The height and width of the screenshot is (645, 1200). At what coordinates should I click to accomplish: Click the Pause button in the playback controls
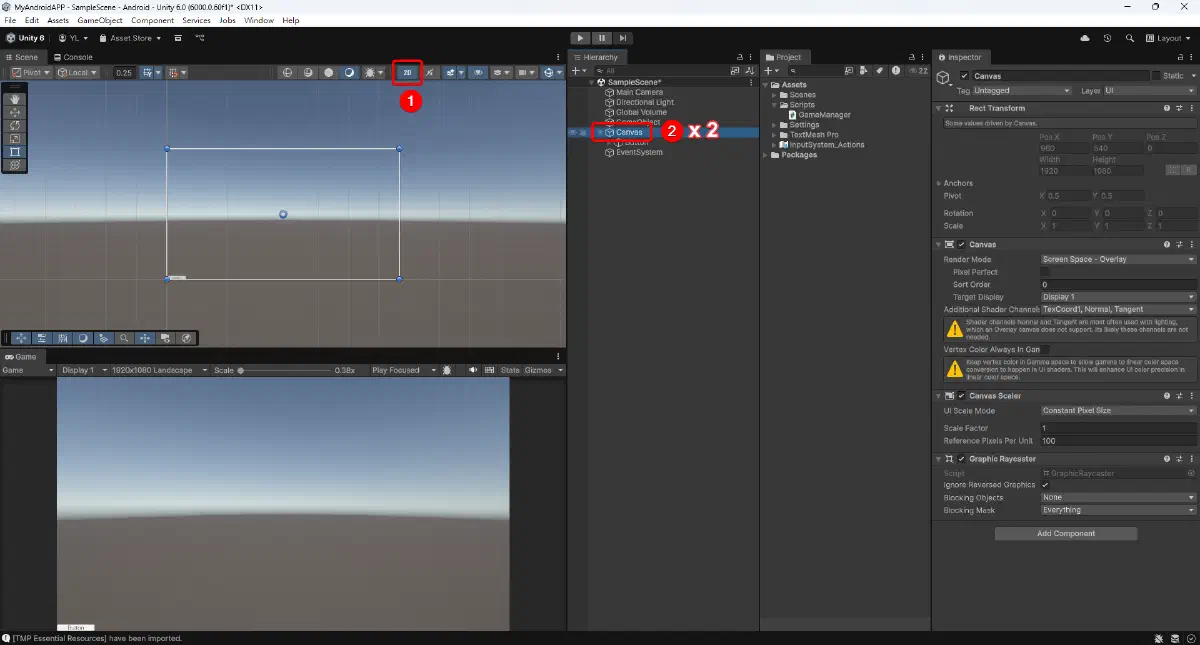(601, 37)
